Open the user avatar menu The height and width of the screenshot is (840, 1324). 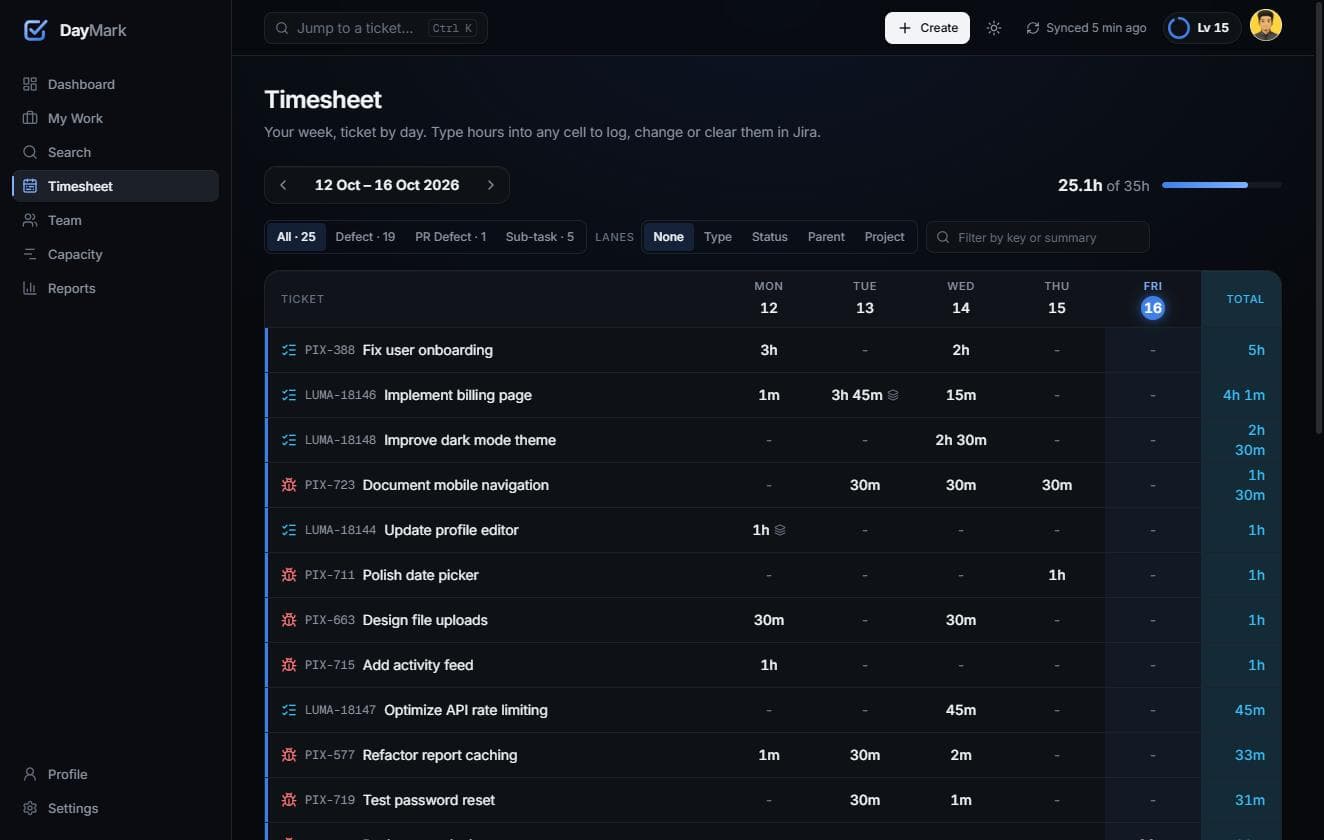click(x=1266, y=26)
